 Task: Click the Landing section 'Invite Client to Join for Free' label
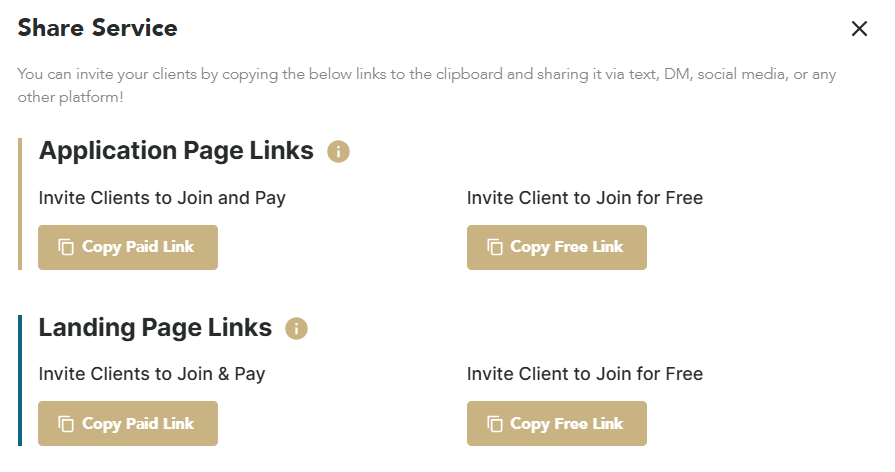coord(585,374)
